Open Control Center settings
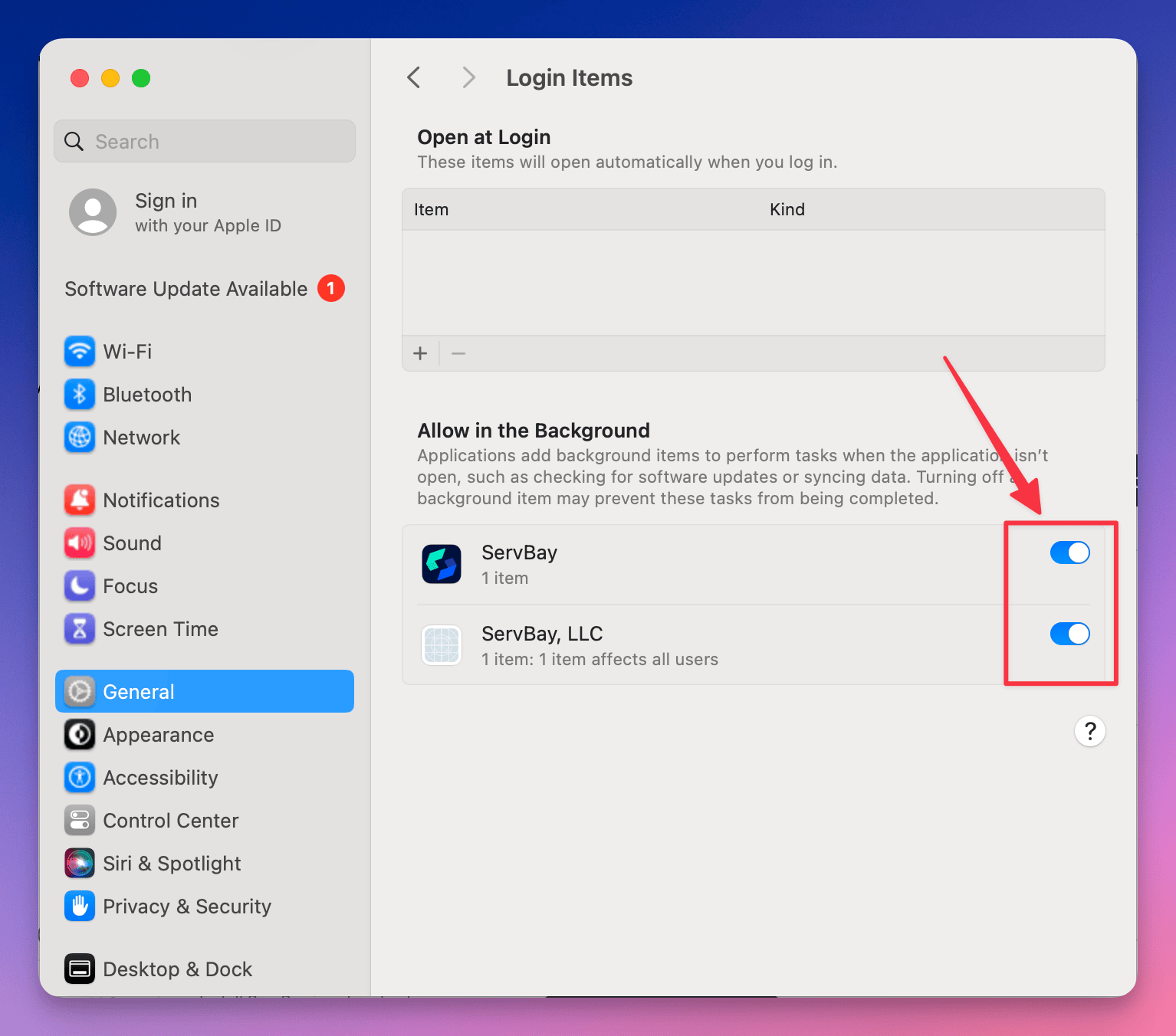 click(205, 821)
